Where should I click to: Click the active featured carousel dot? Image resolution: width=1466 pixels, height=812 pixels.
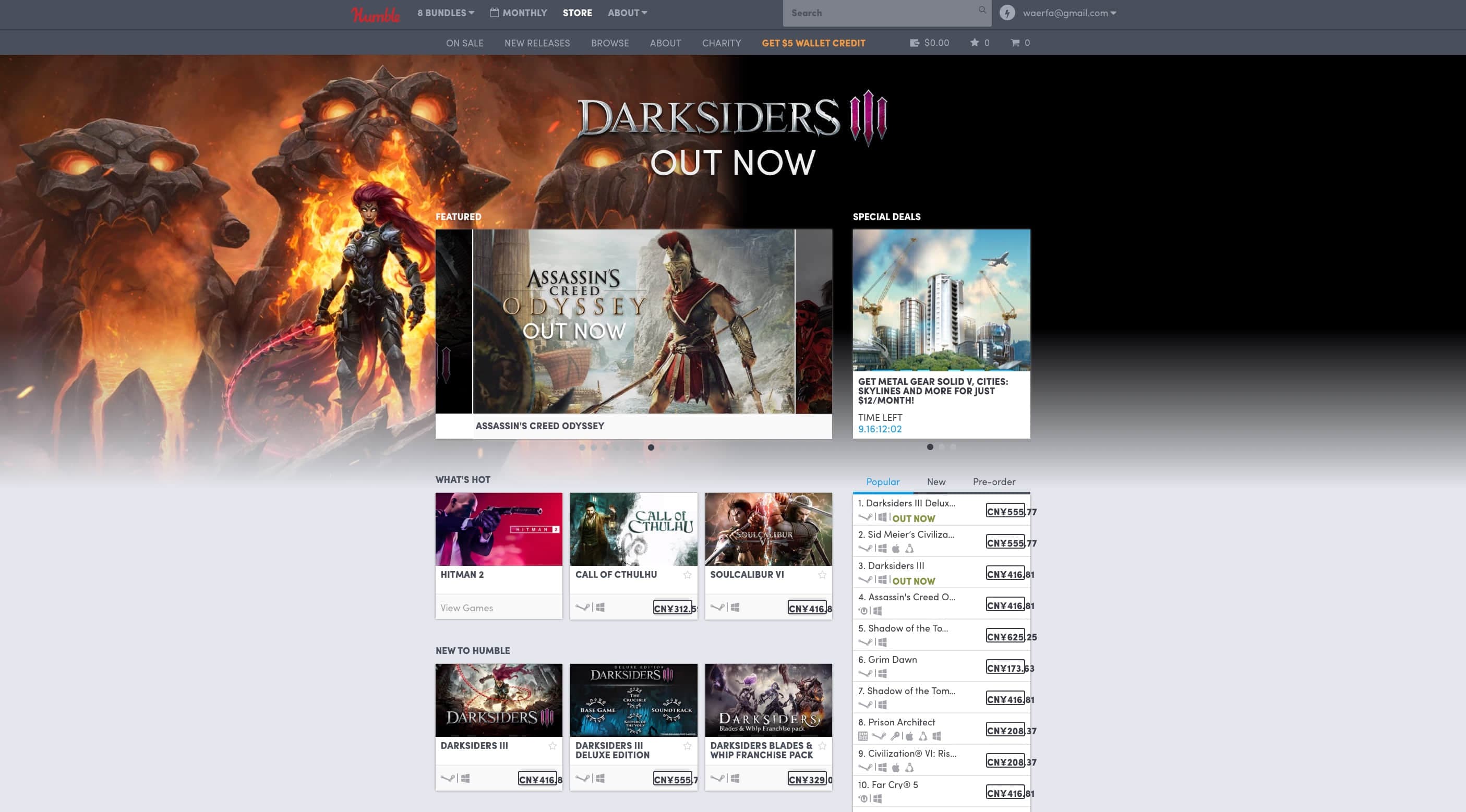click(x=651, y=447)
